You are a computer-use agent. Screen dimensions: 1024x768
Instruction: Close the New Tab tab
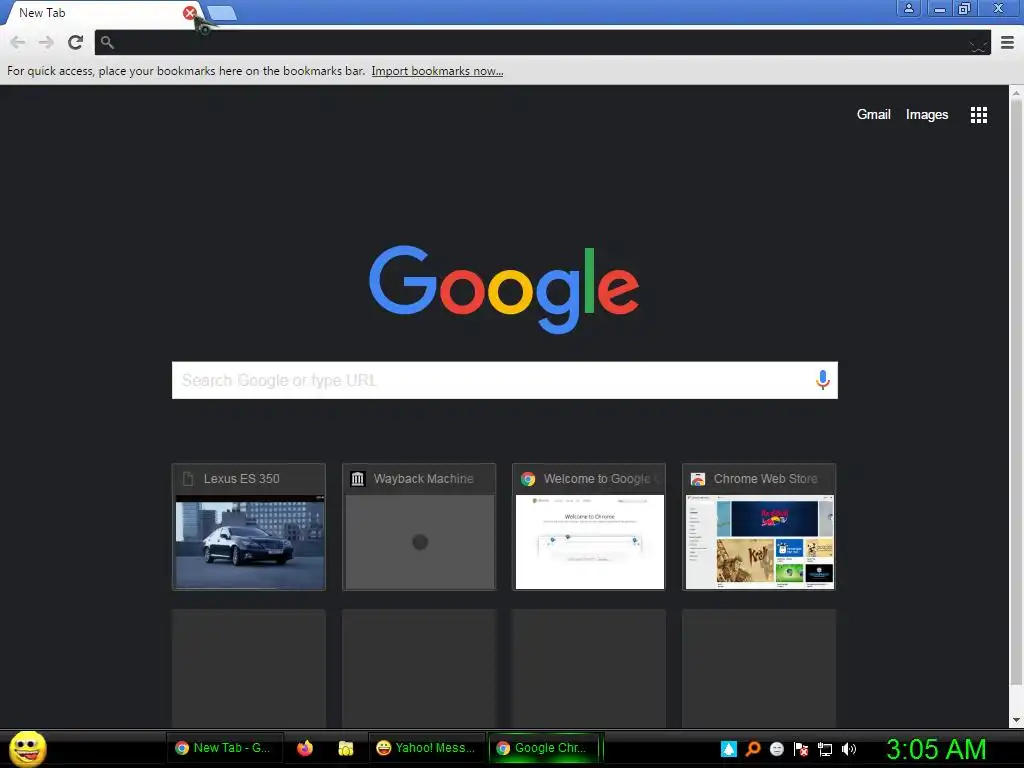click(x=189, y=12)
